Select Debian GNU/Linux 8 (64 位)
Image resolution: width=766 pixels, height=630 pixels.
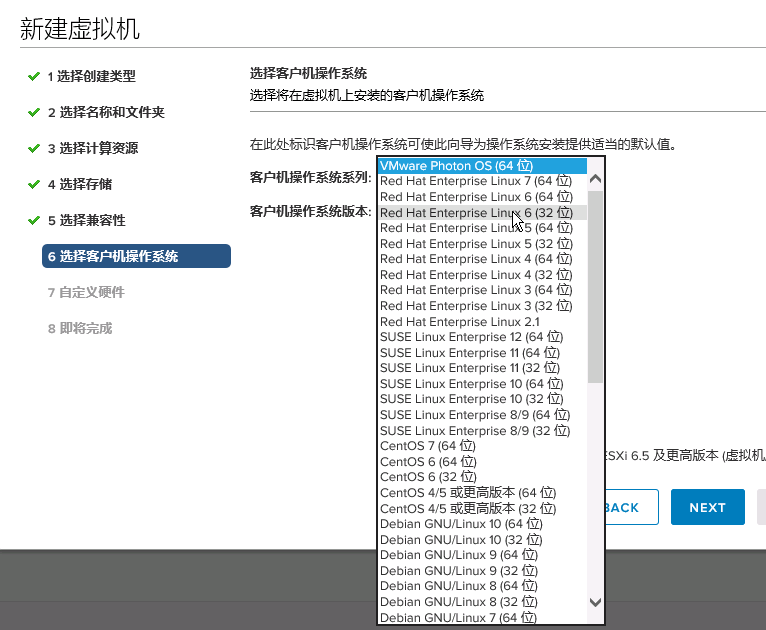[x=483, y=586]
